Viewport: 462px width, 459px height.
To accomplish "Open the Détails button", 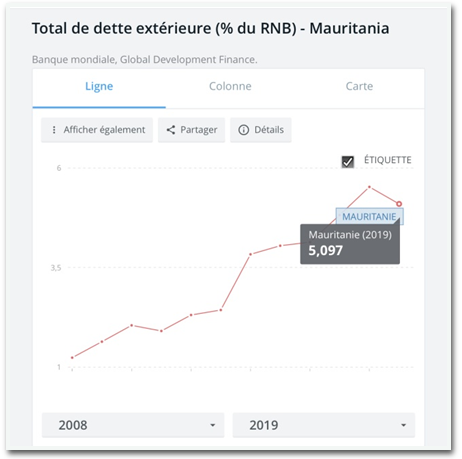I will 261,130.
